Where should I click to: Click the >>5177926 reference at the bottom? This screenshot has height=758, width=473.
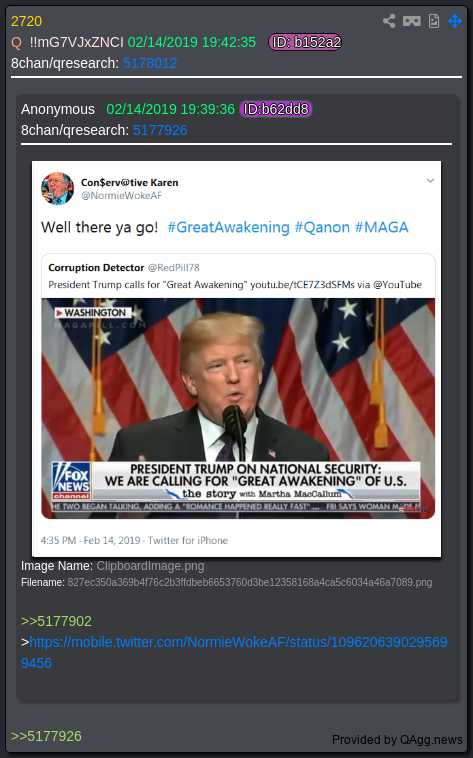point(46,736)
